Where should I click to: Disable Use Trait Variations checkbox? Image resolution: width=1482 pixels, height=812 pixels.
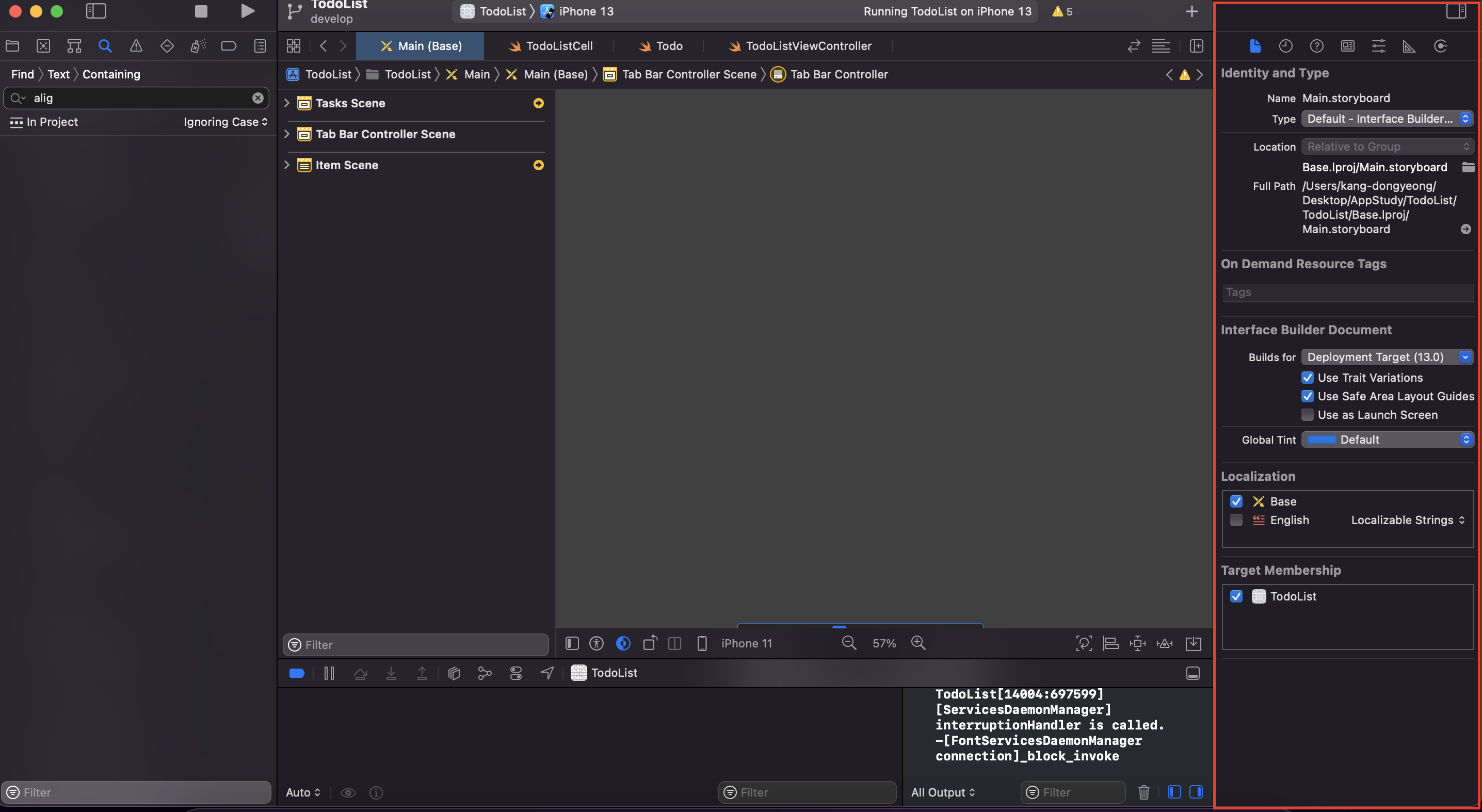[1307, 377]
